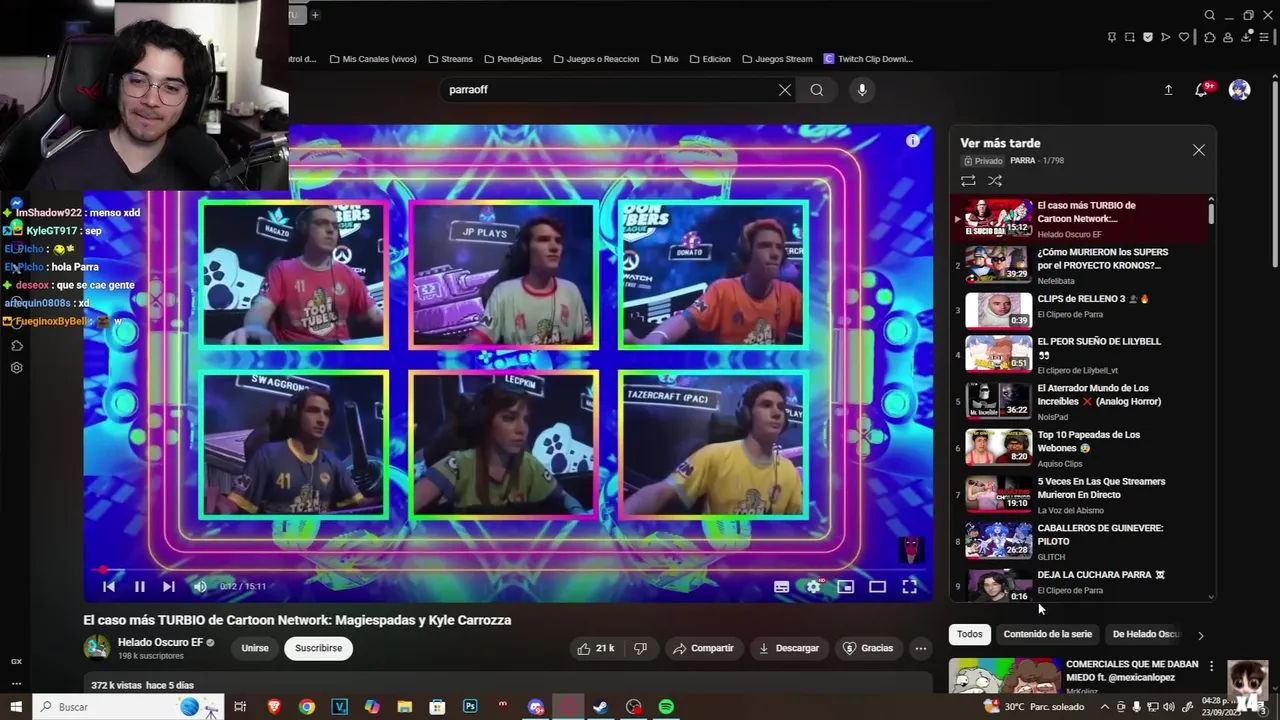Viewport: 1280px width, 720px height.
Task: Open browser downloads icon
Action: pyautogui.click(x=1246, y=37)
